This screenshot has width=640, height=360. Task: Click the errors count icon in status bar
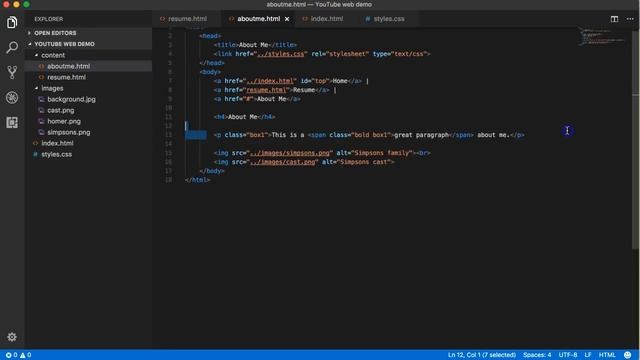[x=8, y=355]
